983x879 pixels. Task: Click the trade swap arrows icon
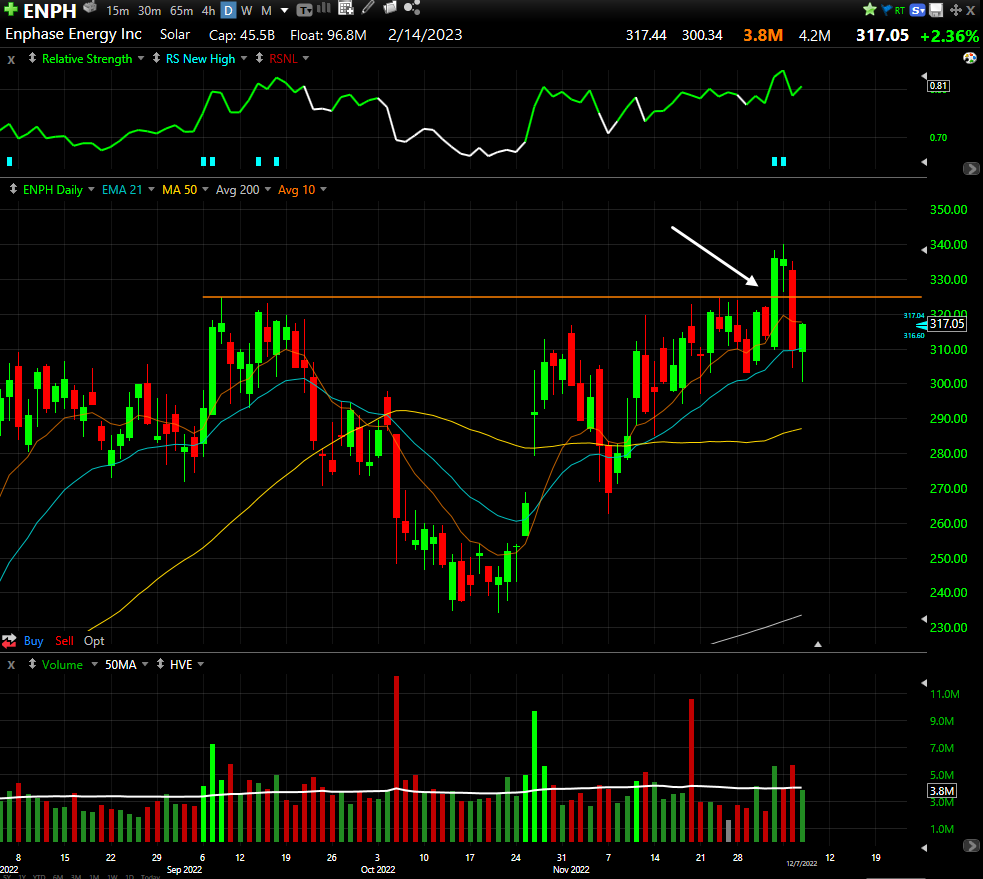point(9,641)
